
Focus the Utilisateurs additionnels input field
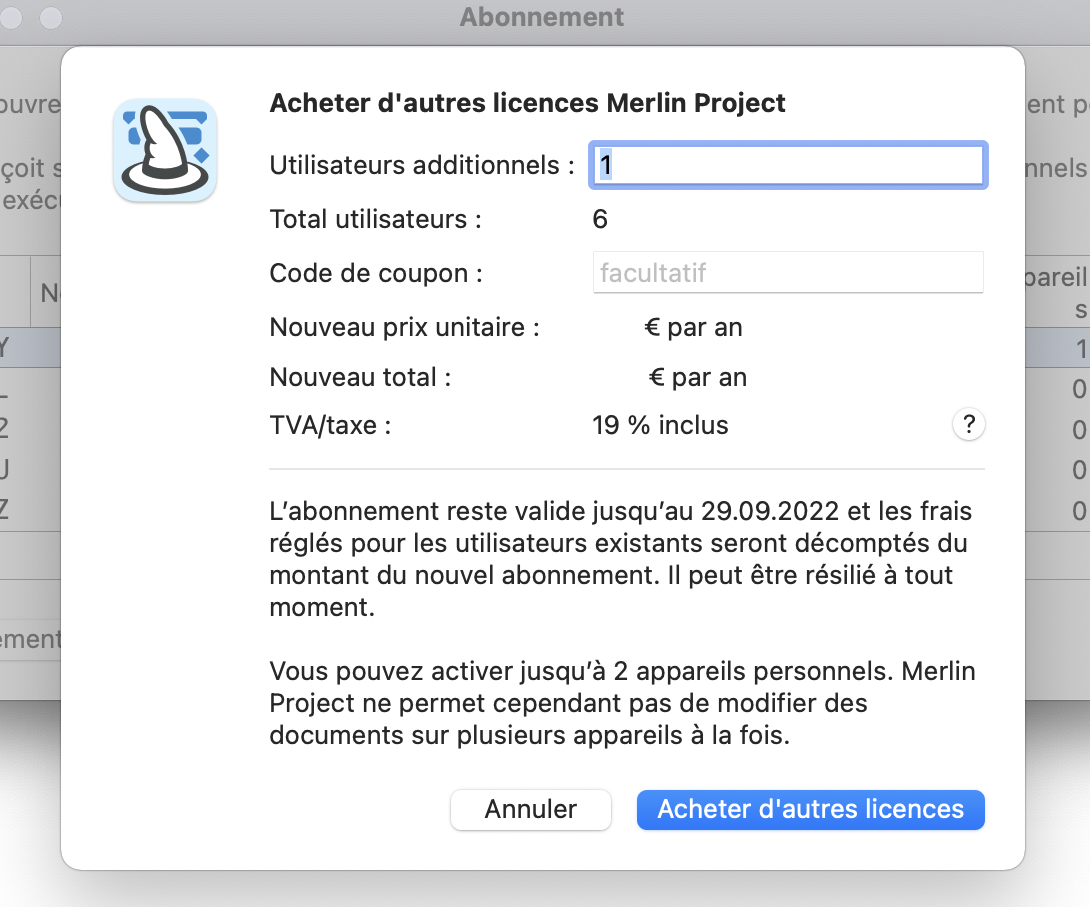(788, 165)
